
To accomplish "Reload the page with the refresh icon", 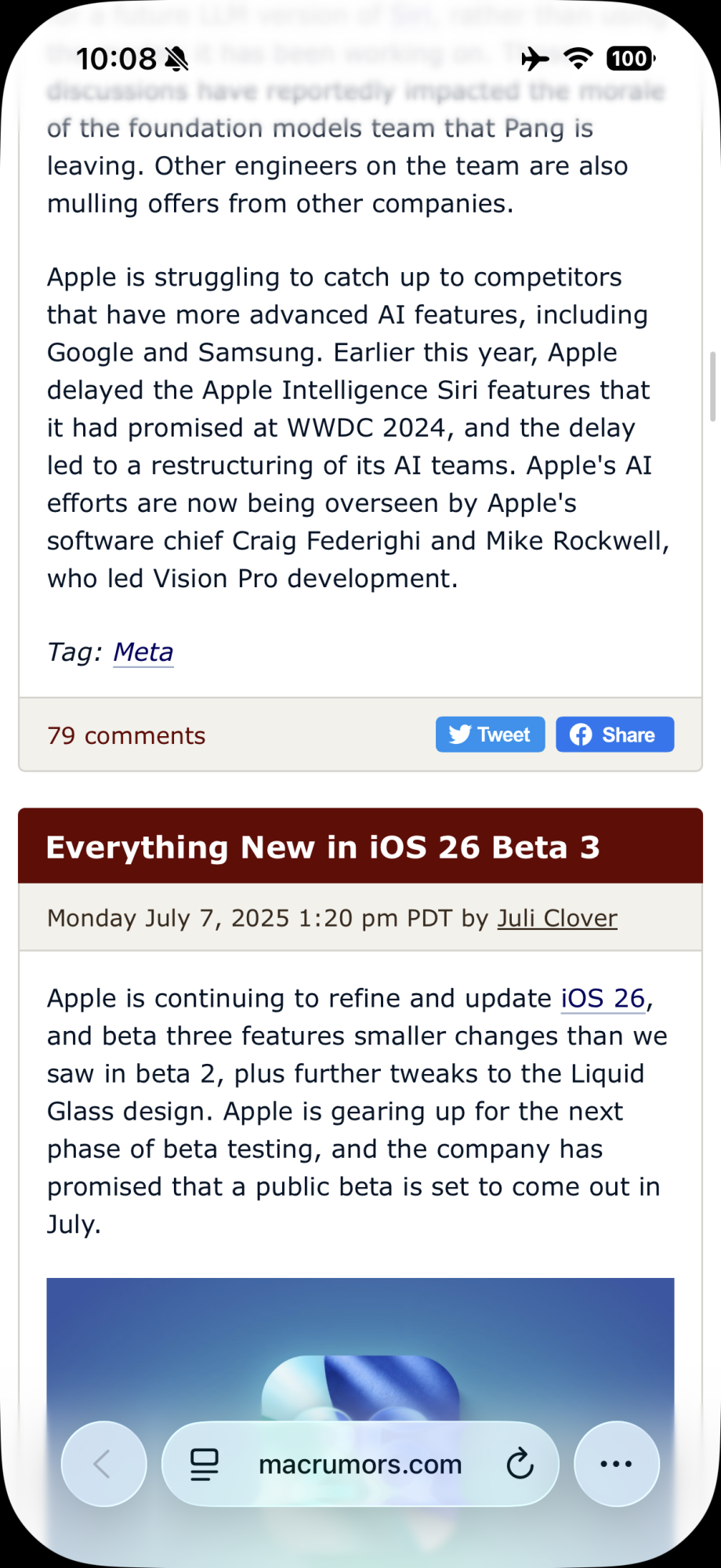I will click(520, 1464).
